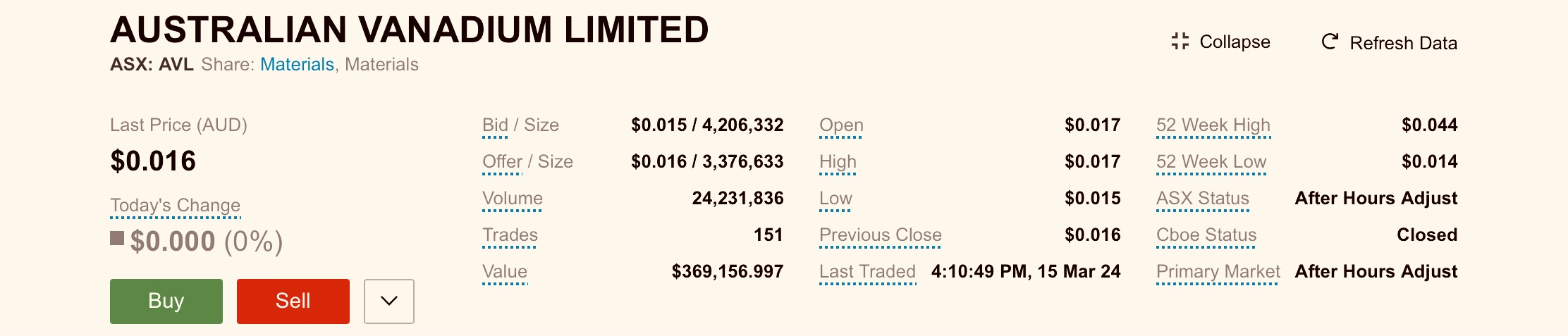1568x336 pixels.
Task: Click the green Buy button
Action: pos(166,301)
